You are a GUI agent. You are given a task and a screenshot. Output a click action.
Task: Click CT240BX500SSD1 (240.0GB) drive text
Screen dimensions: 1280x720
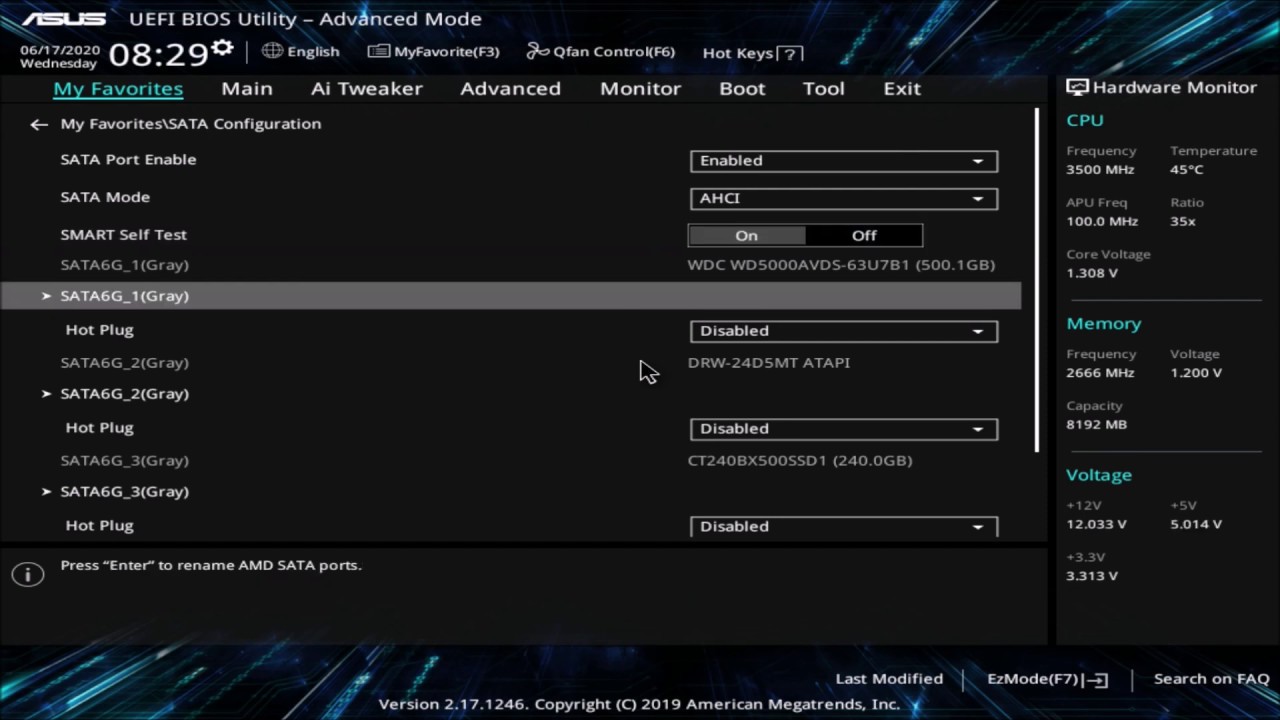800,461
